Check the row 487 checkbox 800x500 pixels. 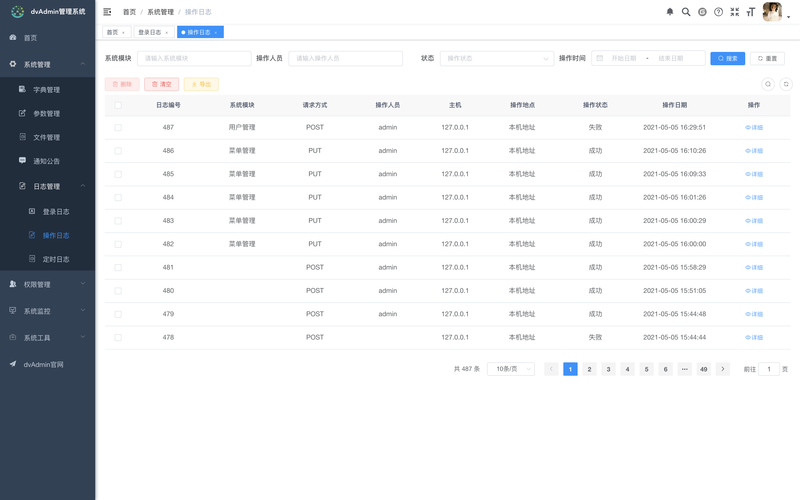(x=118, y=128)
